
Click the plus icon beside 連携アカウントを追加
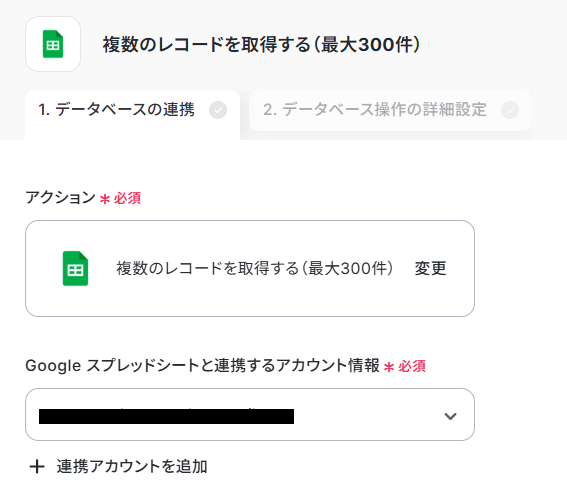pos(37,466)
